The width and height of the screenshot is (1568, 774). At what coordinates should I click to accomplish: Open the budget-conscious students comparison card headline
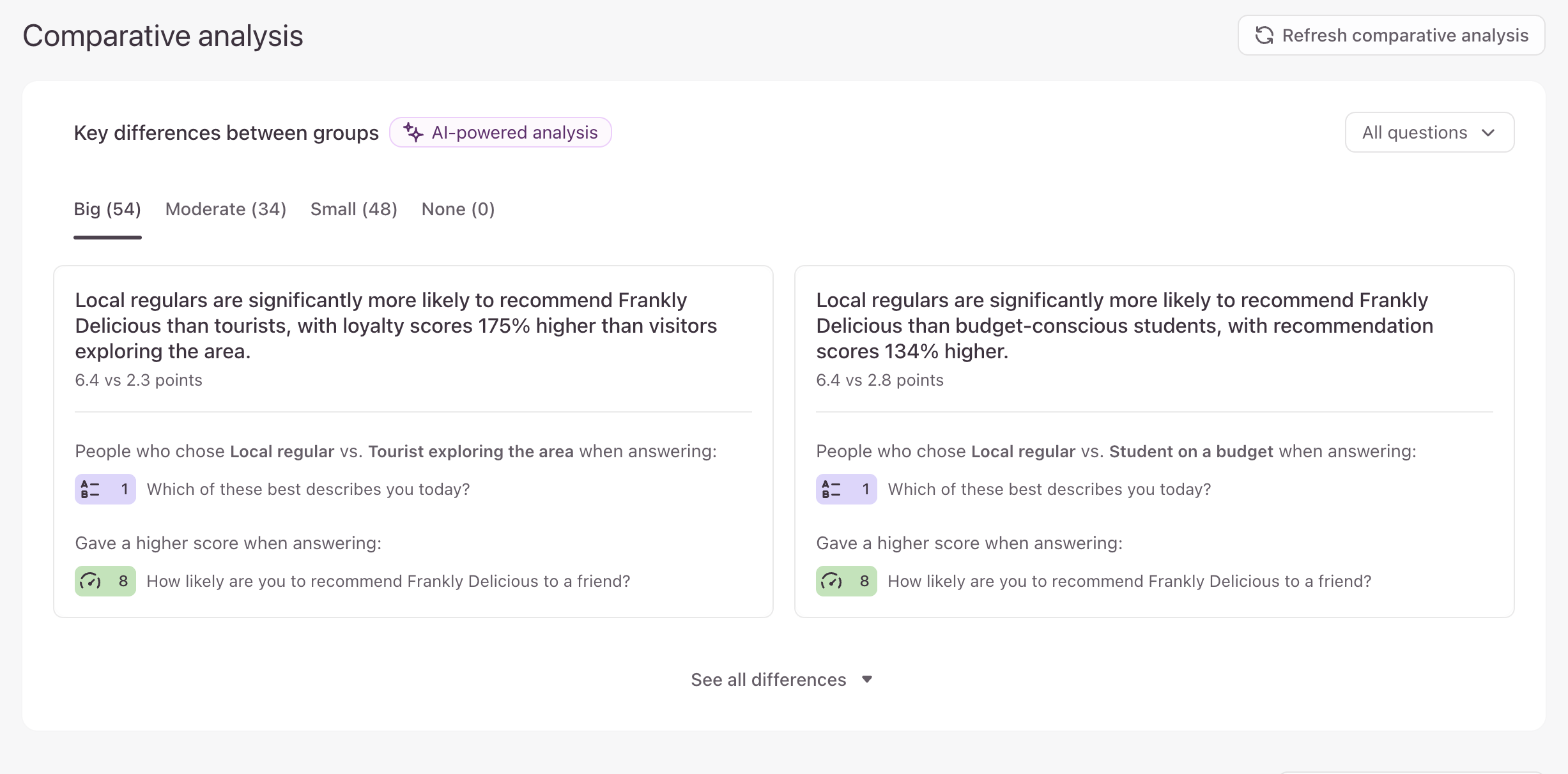pyautogui.click(x=1125, y=326)
